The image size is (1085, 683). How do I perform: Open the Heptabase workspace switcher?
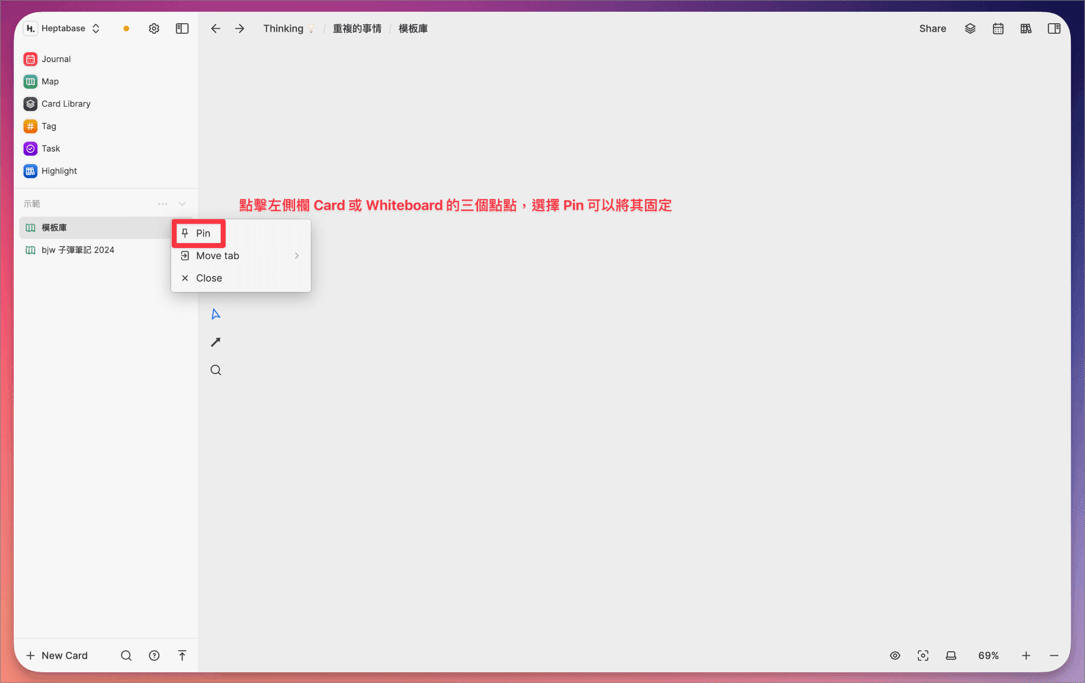(63, 28)
